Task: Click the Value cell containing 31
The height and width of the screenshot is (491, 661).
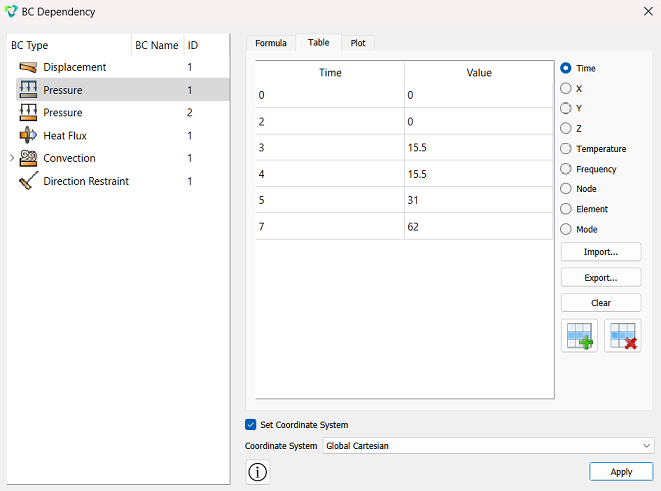Action: click(x=478, y=200)
